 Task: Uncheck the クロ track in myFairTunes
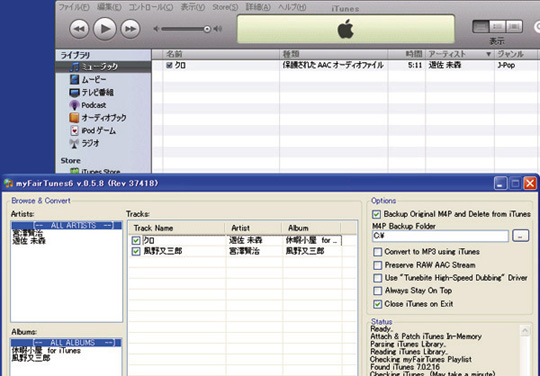136,240
